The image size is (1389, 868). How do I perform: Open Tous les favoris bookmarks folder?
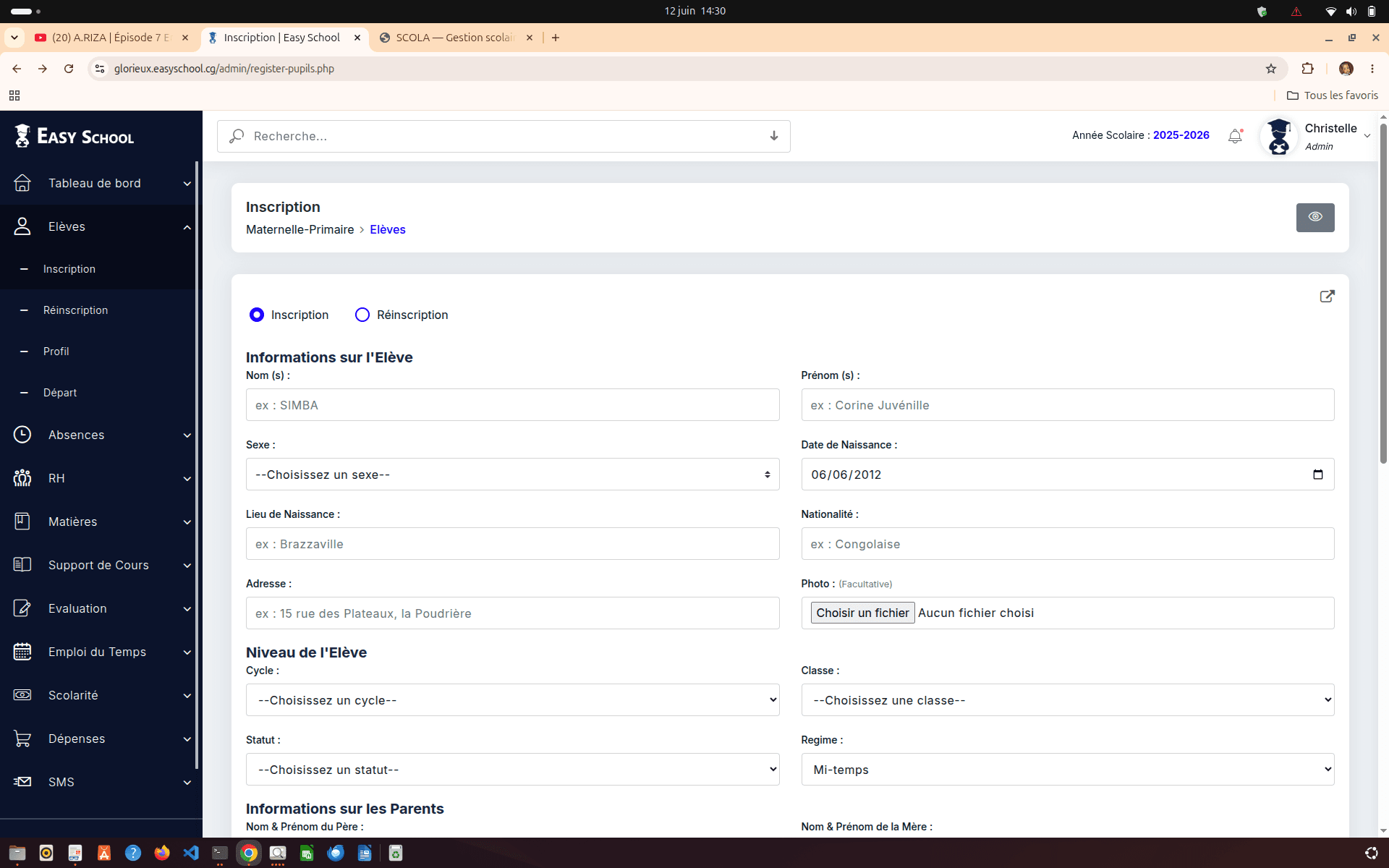pos(1333,95)
